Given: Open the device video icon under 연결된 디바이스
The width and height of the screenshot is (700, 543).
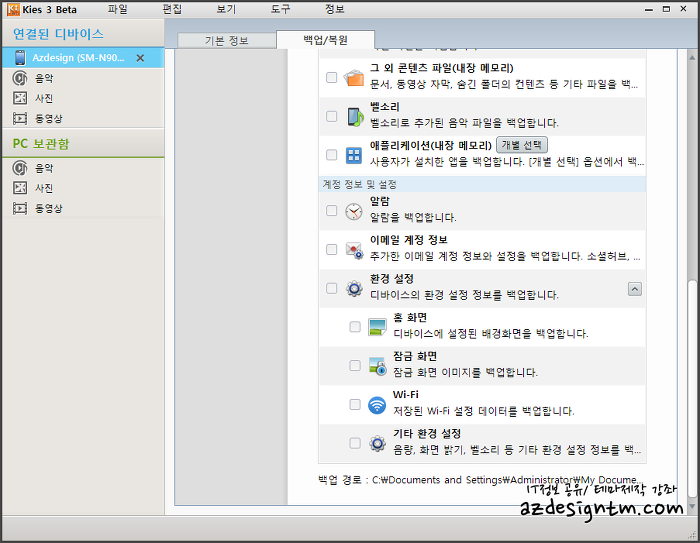Looking at the screenshot, I should tap(20, 118).
